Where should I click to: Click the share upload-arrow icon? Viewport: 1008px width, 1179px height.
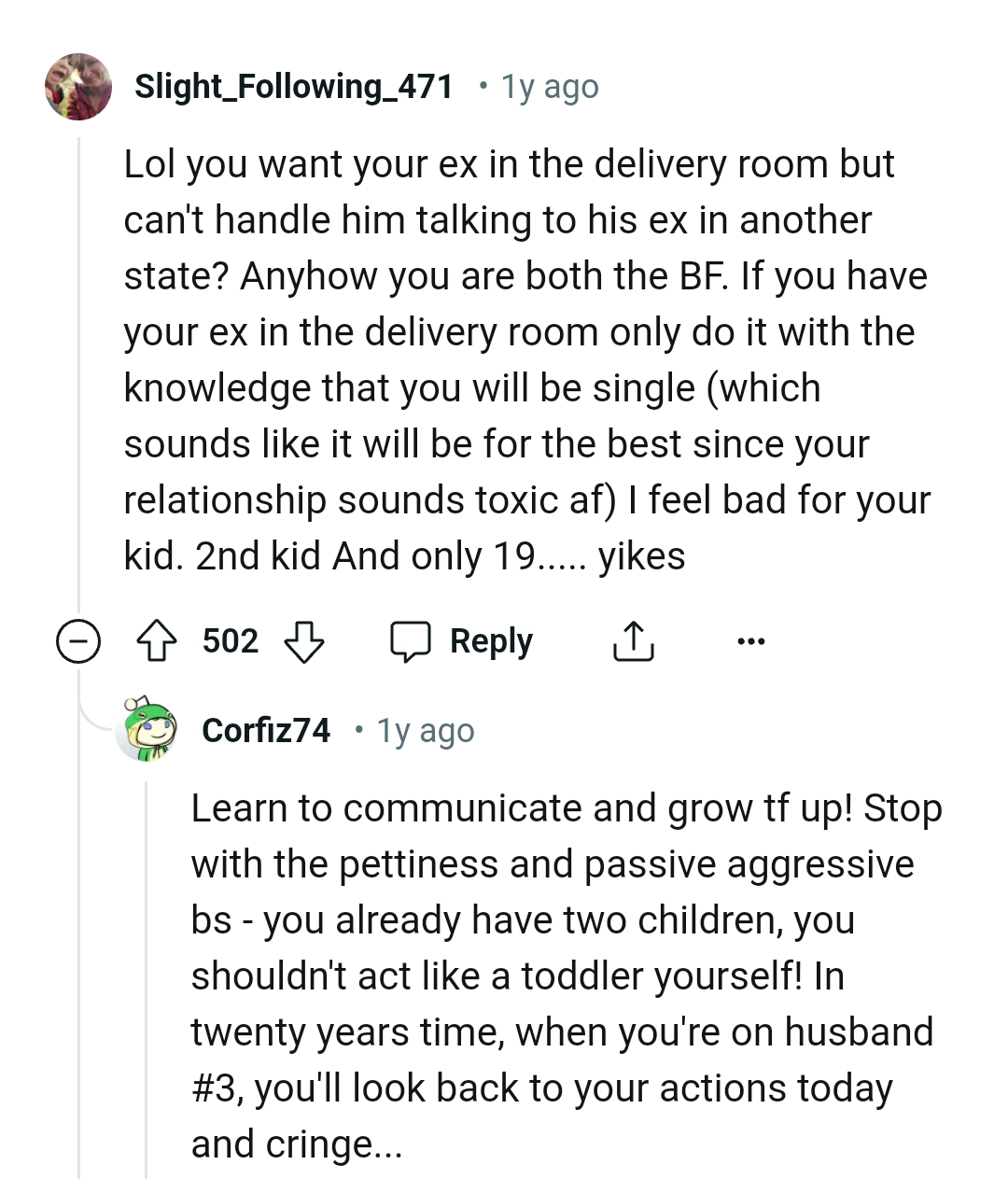(634, 640)
